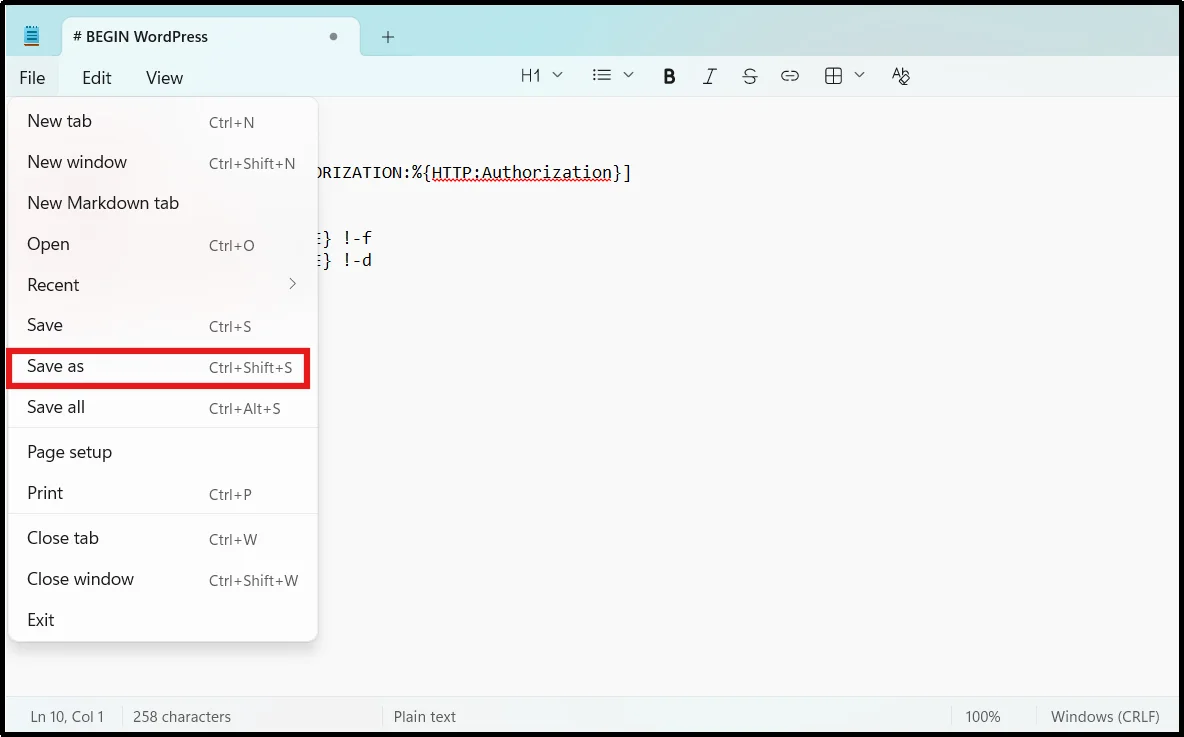Viewport: 1184px width, 737px height.
Task: Choose Save as menu entry
Action: click(x=158, y=368)
